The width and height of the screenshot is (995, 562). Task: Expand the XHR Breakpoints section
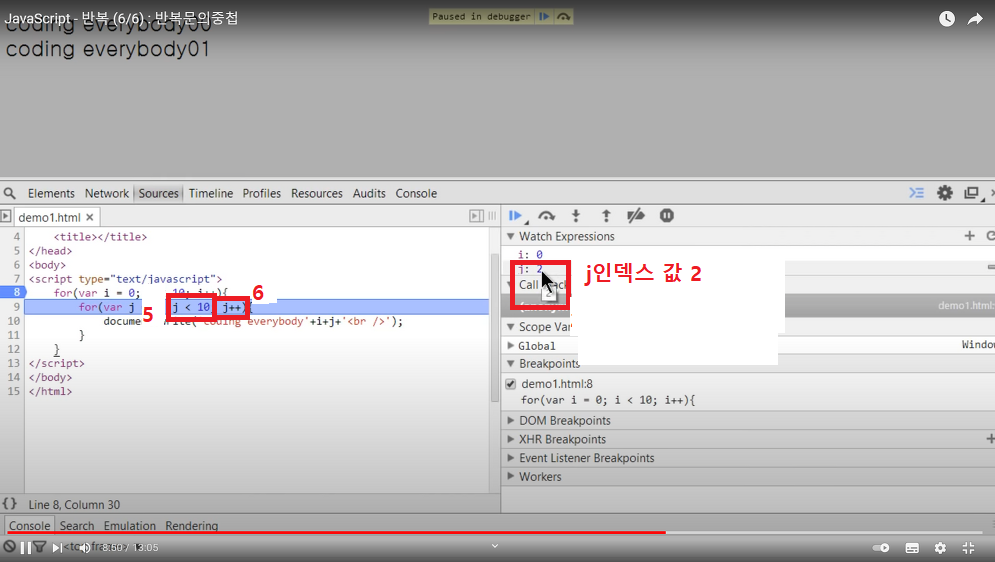pos(510,439)
